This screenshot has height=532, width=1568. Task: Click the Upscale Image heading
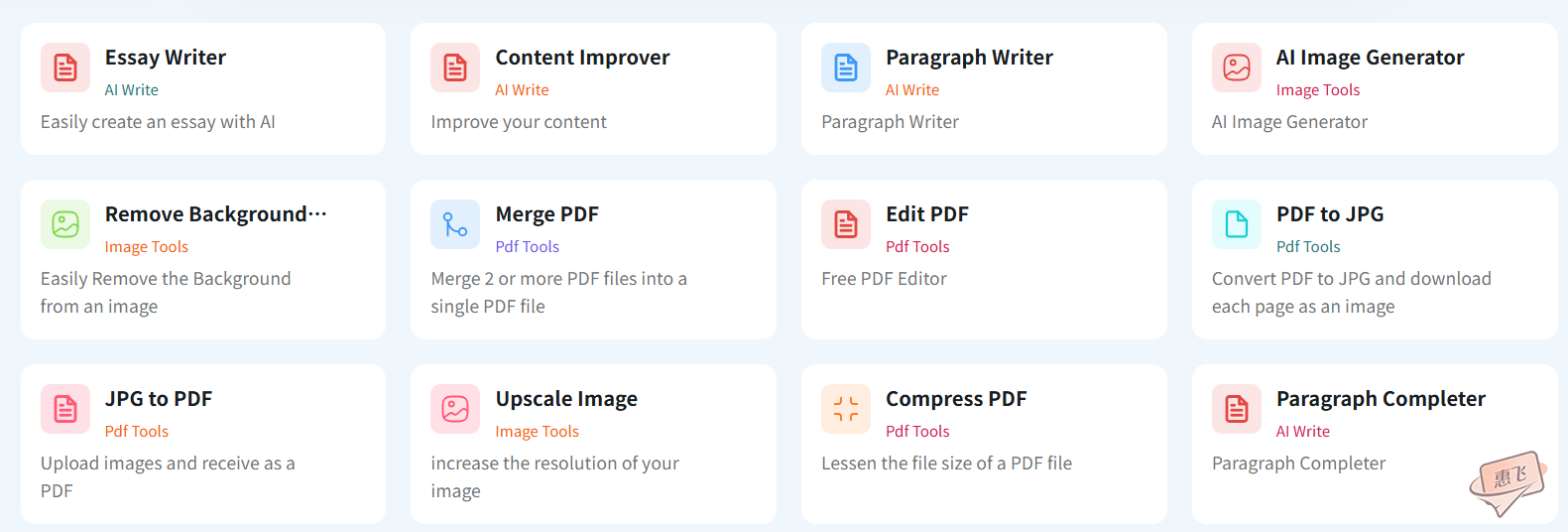[566, 399]
